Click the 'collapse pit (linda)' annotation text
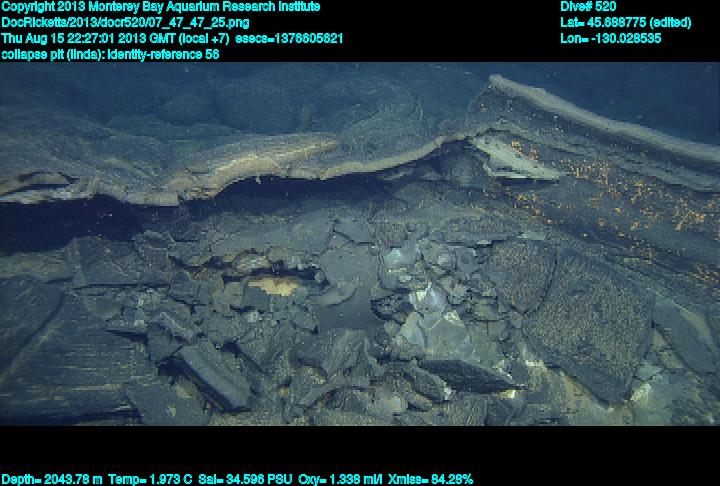 110,54
